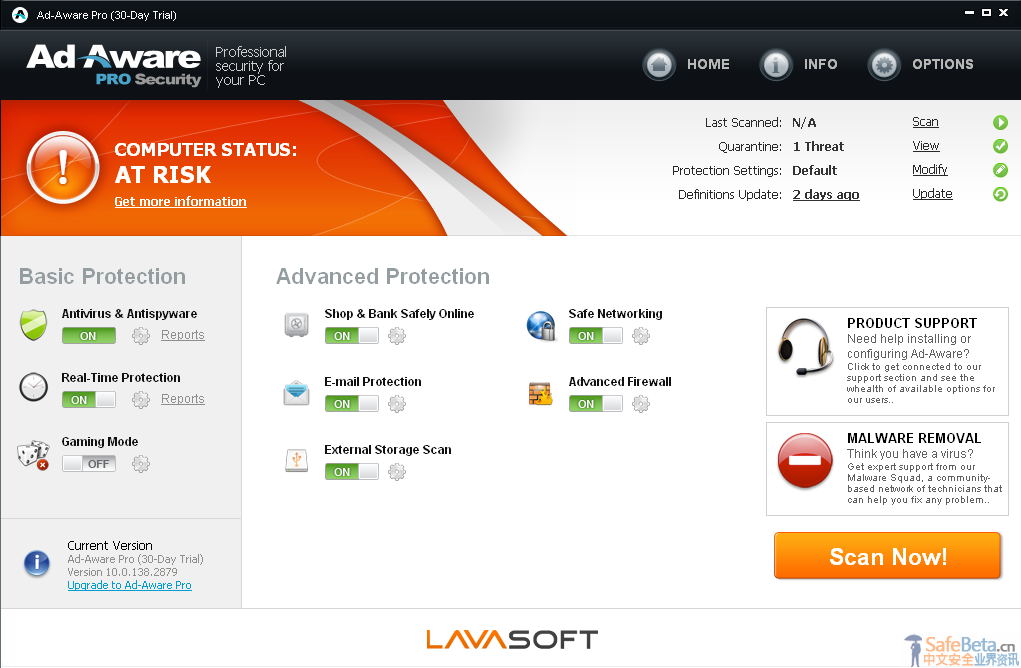The image size is (1021, 668).
Task: Click the green Update refresh icon
Action: click(x=1000, y=194)
